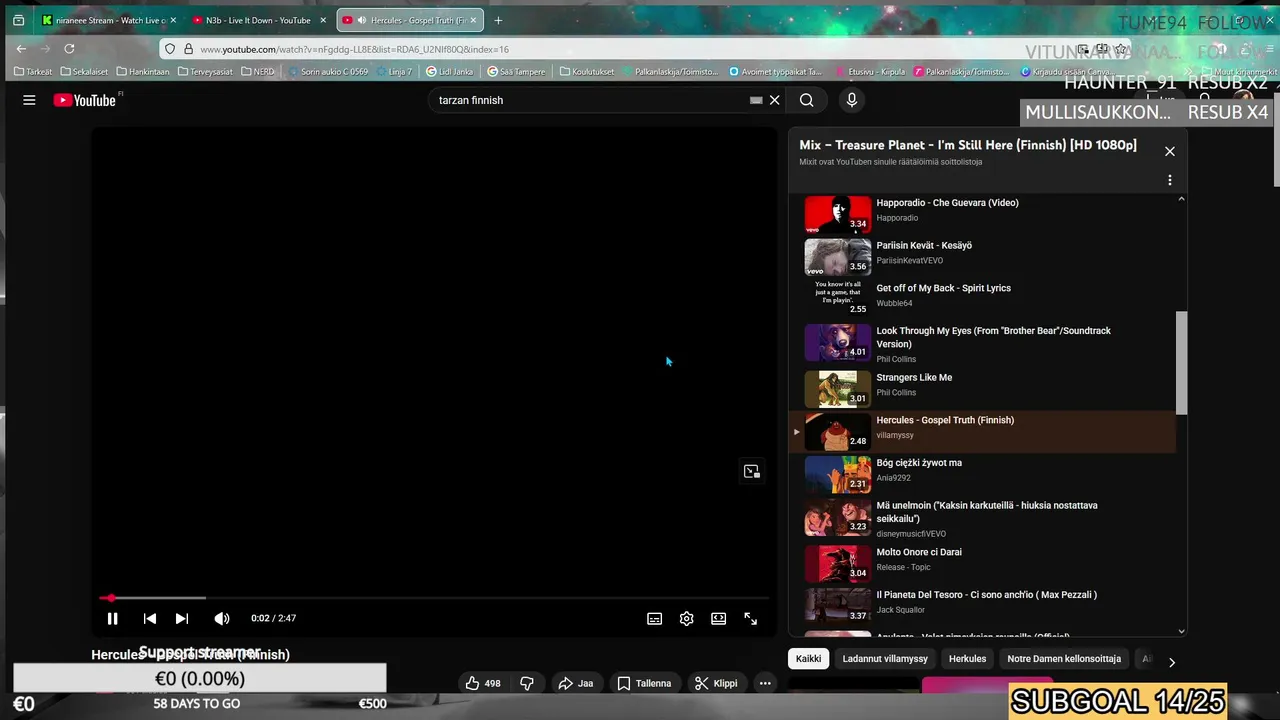This screenshot has height=720, width=1280.
Task: Go back in browser history
Action: pyautogui.click(x=21, y=49)
